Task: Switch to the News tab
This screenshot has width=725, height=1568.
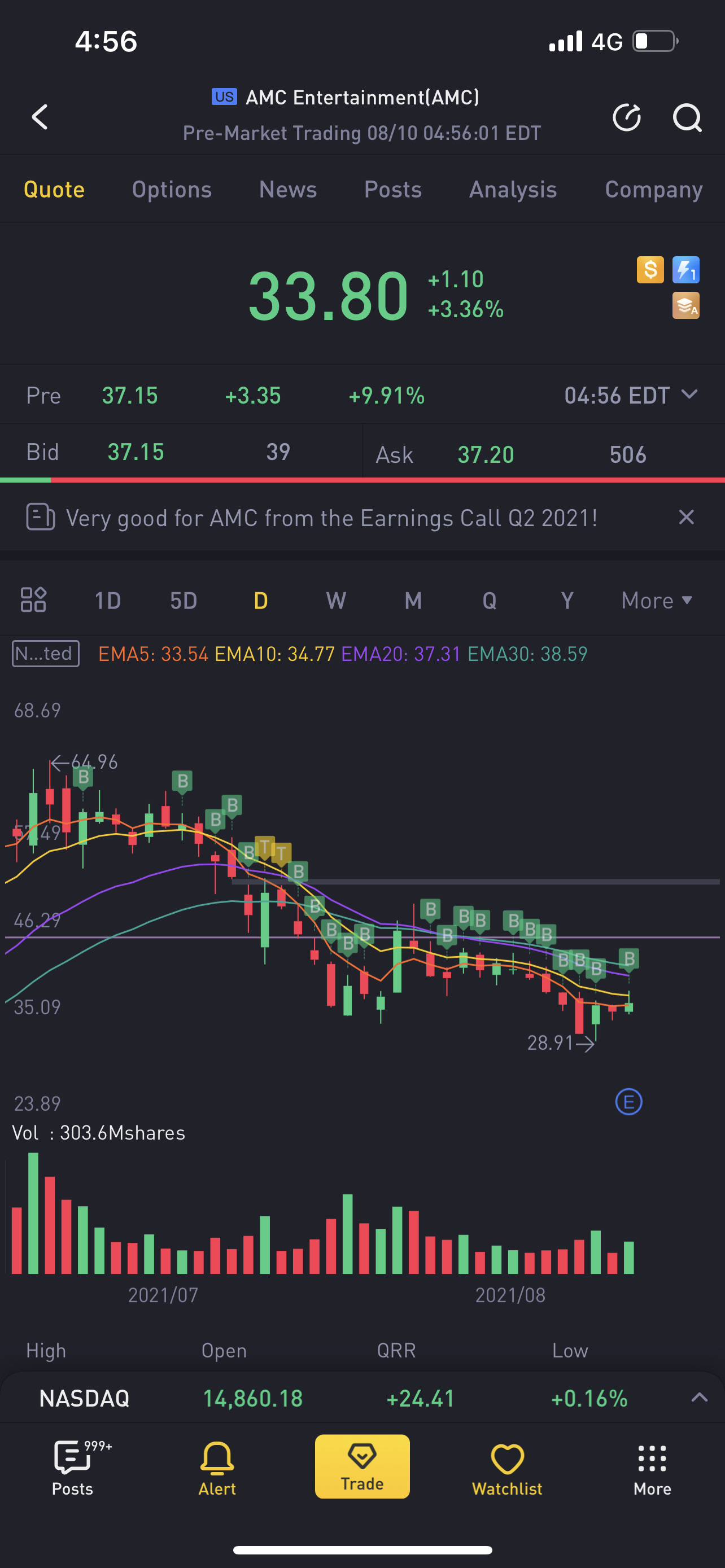Action: (288, 189)
